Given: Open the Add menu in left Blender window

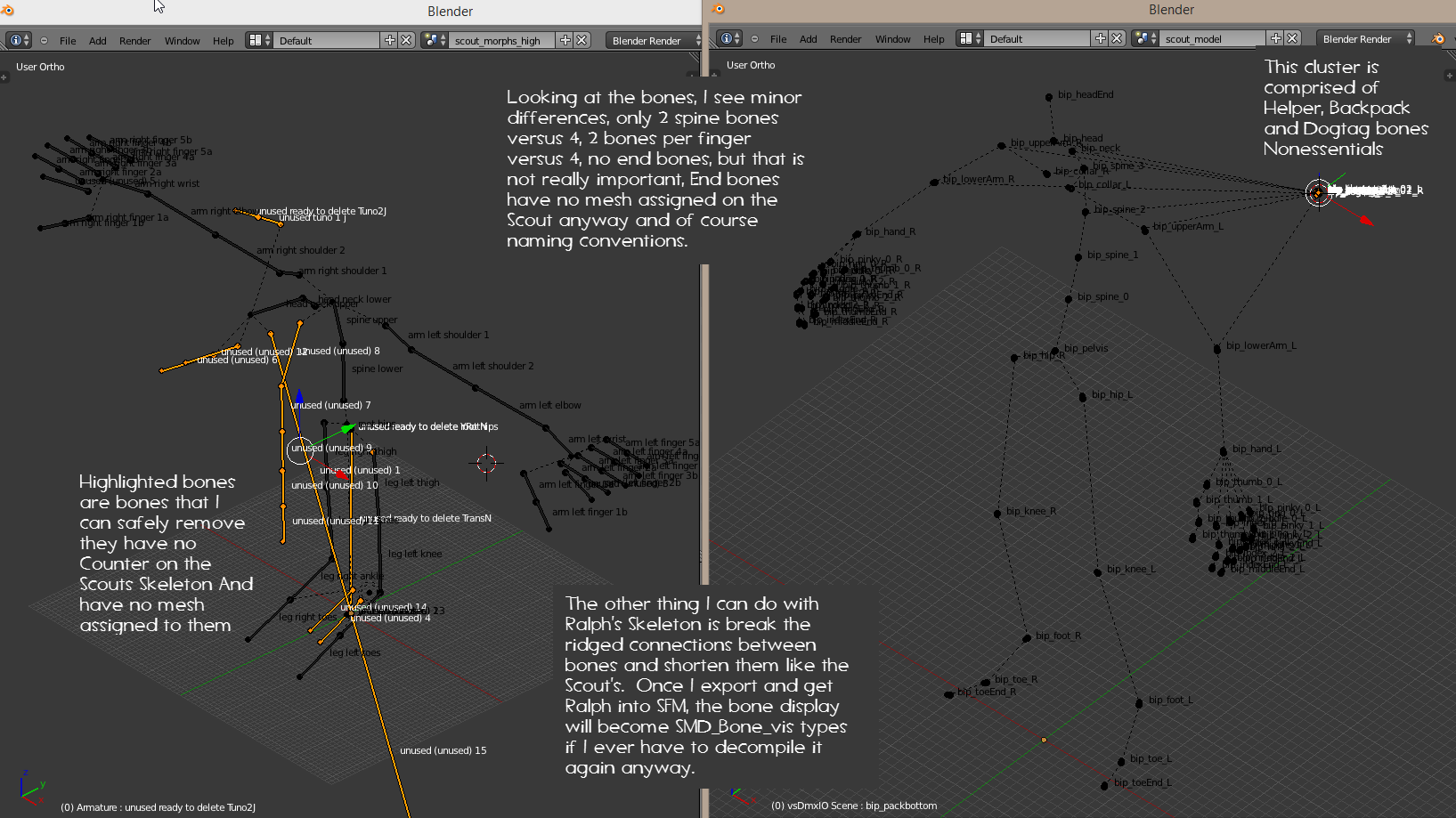Looking at the screenshot, I should [98, 41].
